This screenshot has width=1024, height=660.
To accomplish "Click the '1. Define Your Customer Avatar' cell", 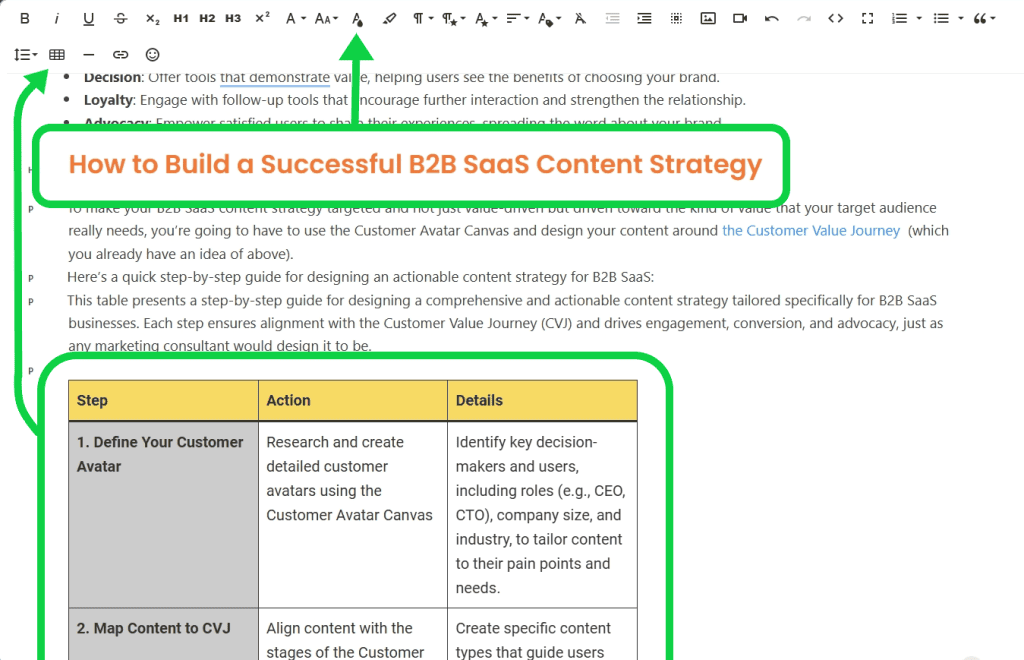I will [x=163, y=514].
